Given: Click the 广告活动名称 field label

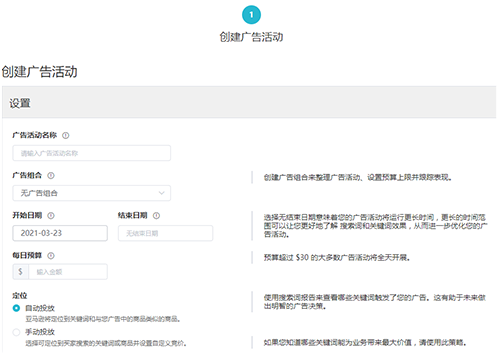Looking at the screenshot, I should pos(35,135).
